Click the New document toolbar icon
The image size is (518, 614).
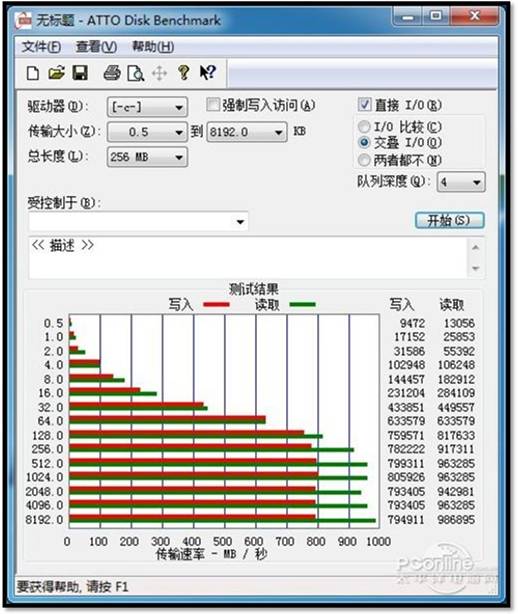pyautogui.click(x=33, y=73)
